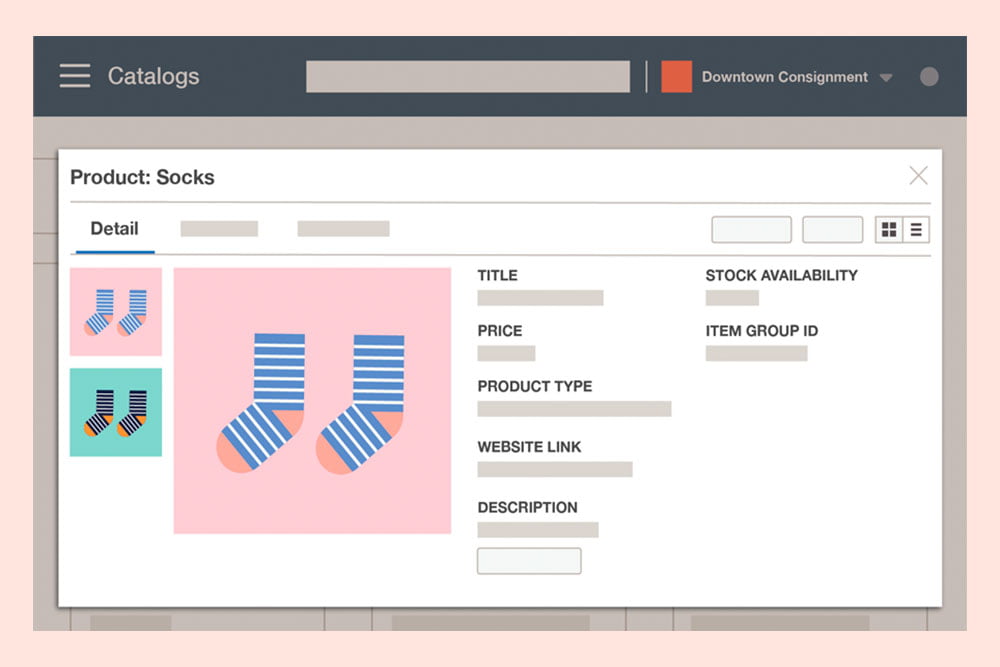Click the Description input box
Image resolution: width=1000 pixels, height=667 pixels.
tap(529, 560)
